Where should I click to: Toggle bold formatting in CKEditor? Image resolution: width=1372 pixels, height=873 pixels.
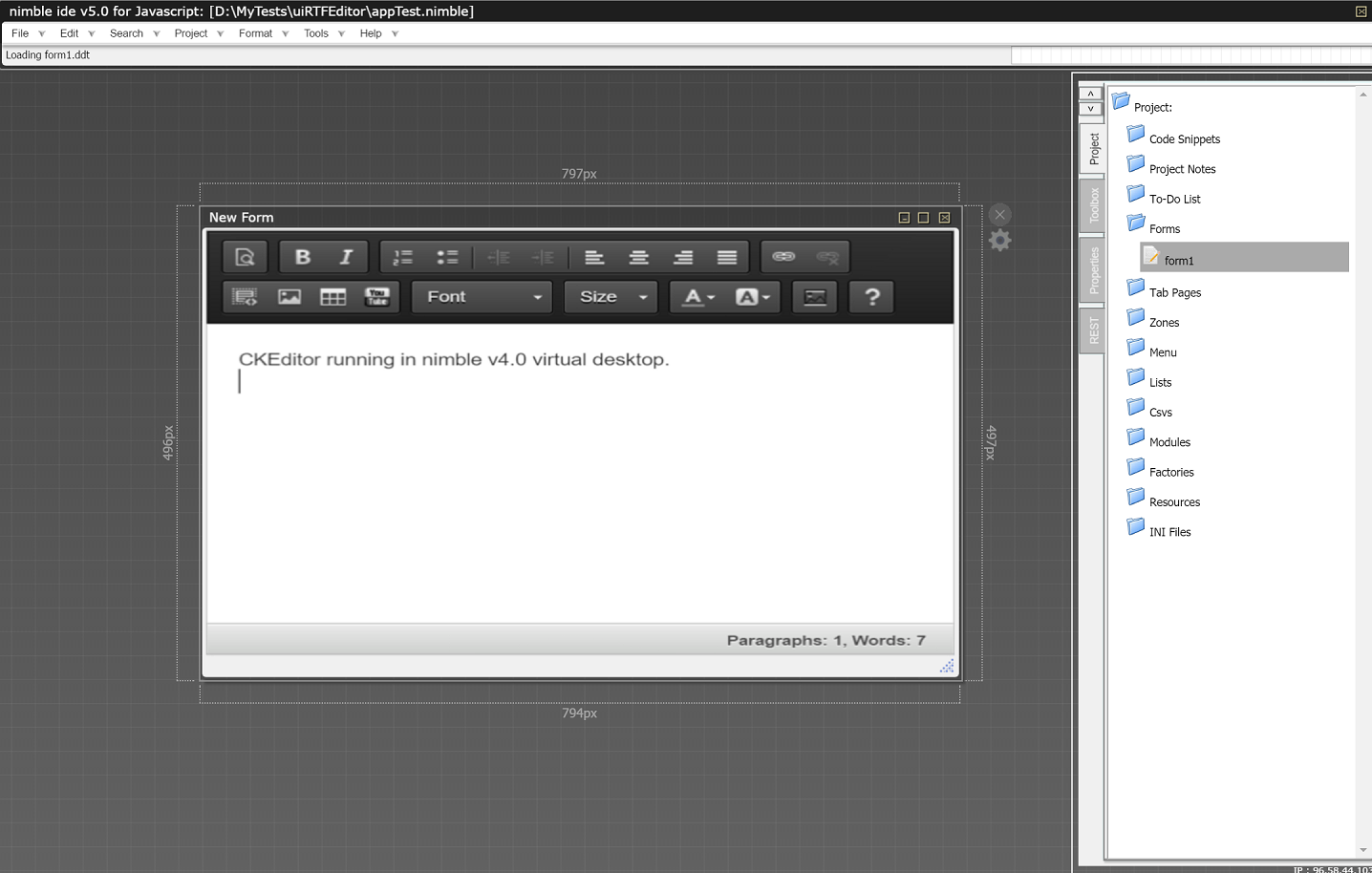click(302, 257)
